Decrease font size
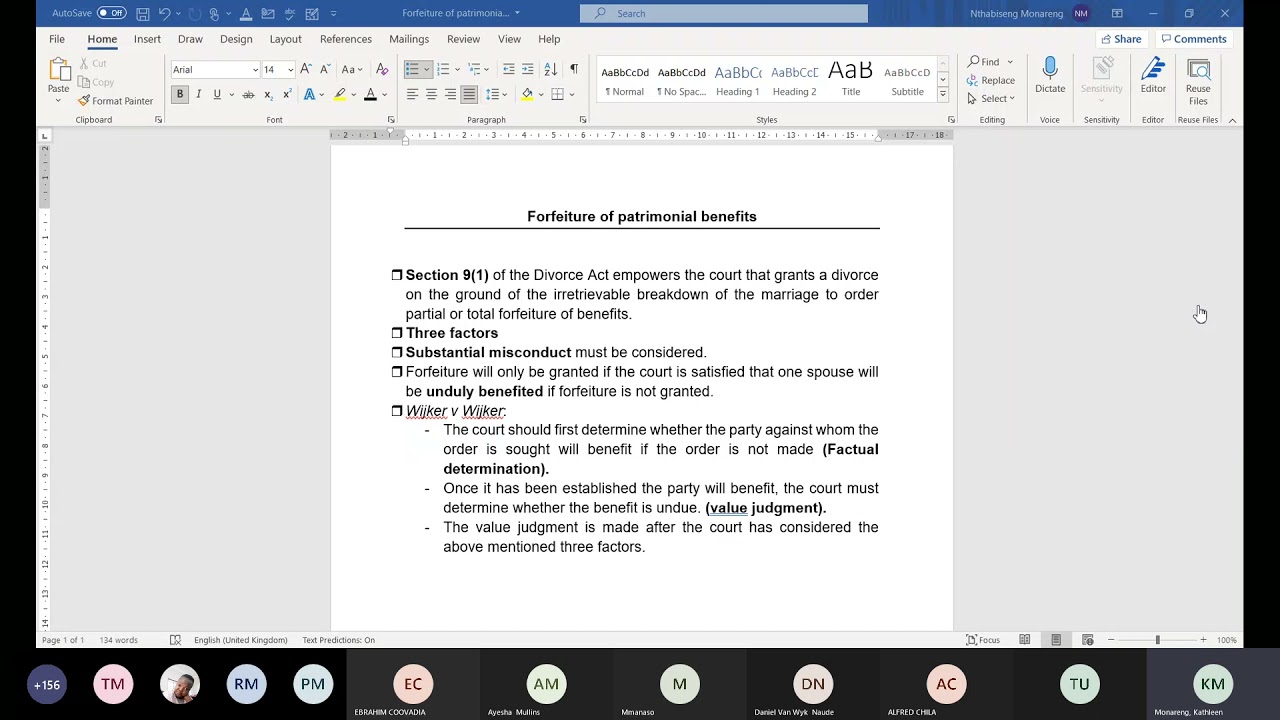Image resolution: width=1280 pixels, height=720 pixels. [325, 69]
